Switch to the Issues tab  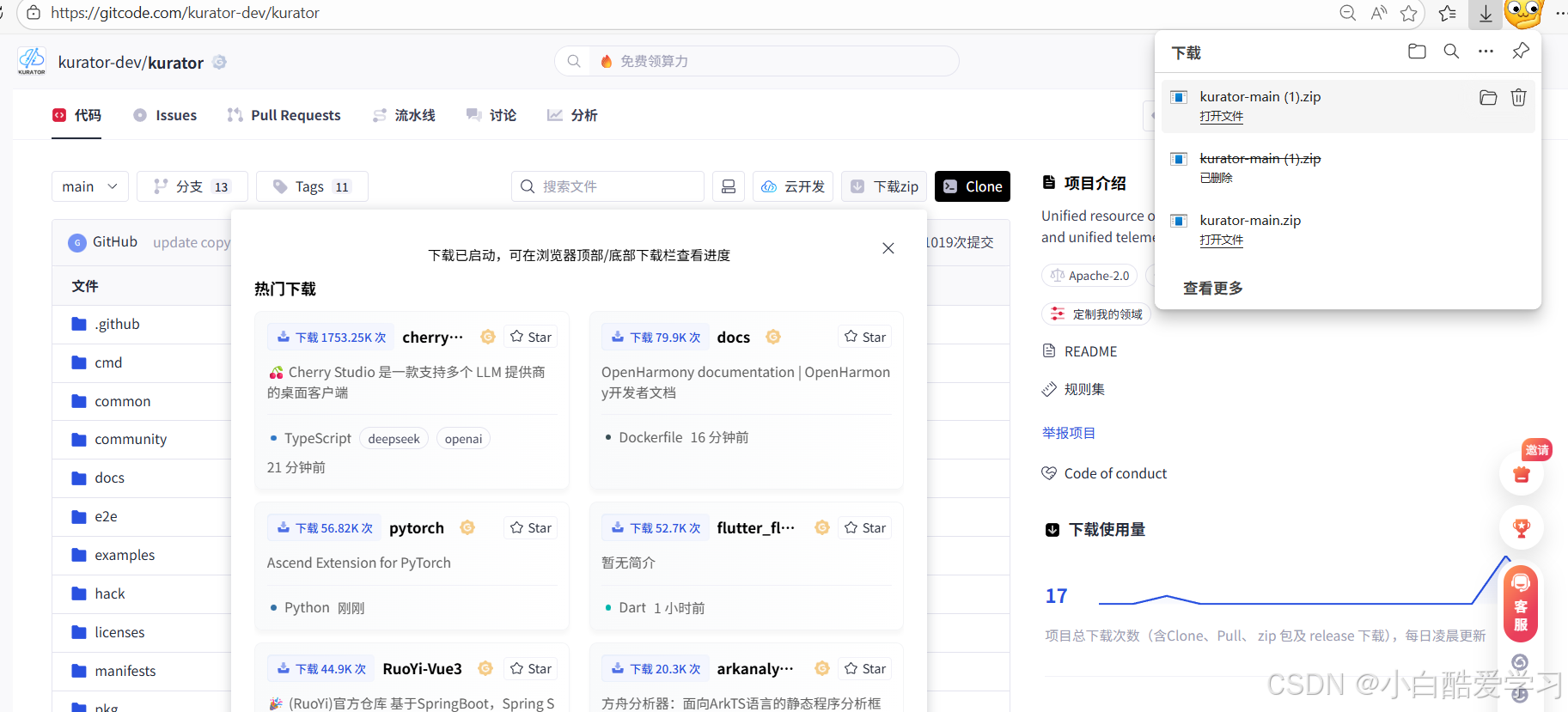tap(165, 115)
